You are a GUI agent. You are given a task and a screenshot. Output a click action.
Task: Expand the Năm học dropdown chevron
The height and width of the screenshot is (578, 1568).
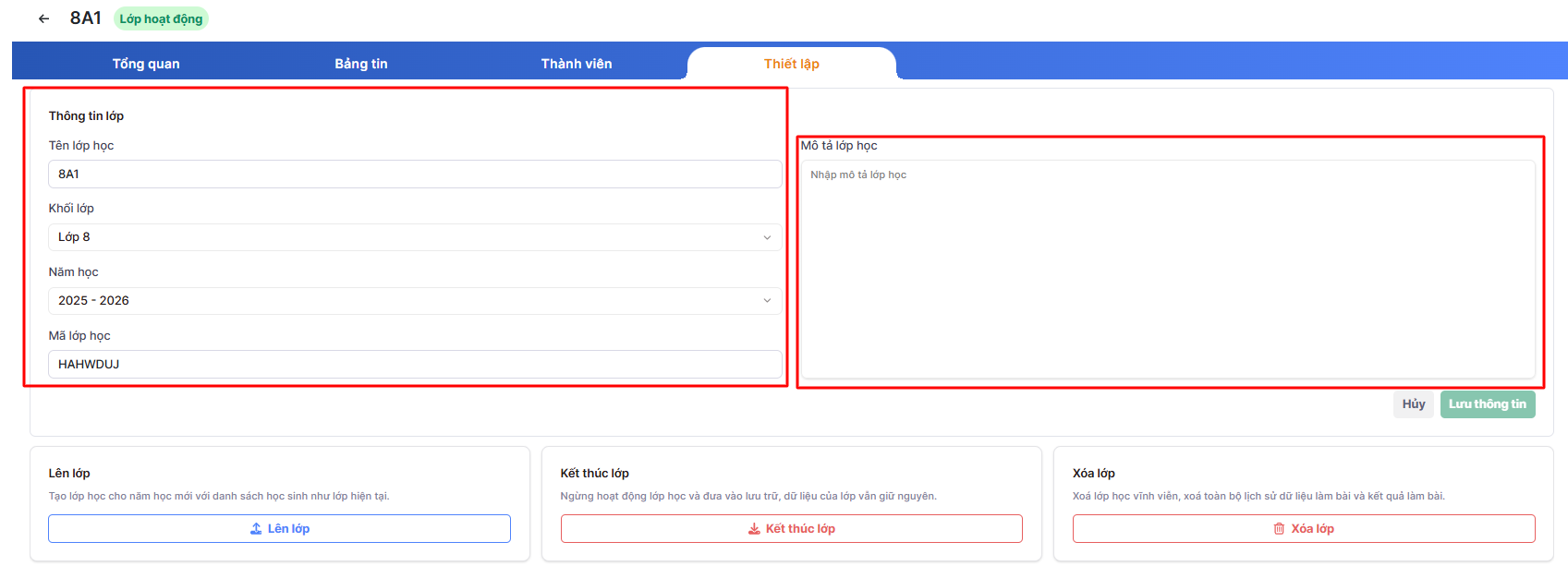[x=766, y=301]
